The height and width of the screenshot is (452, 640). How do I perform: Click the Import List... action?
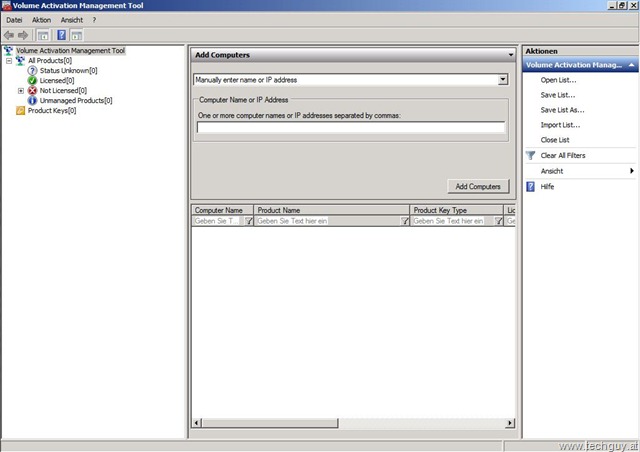[560, 125]
